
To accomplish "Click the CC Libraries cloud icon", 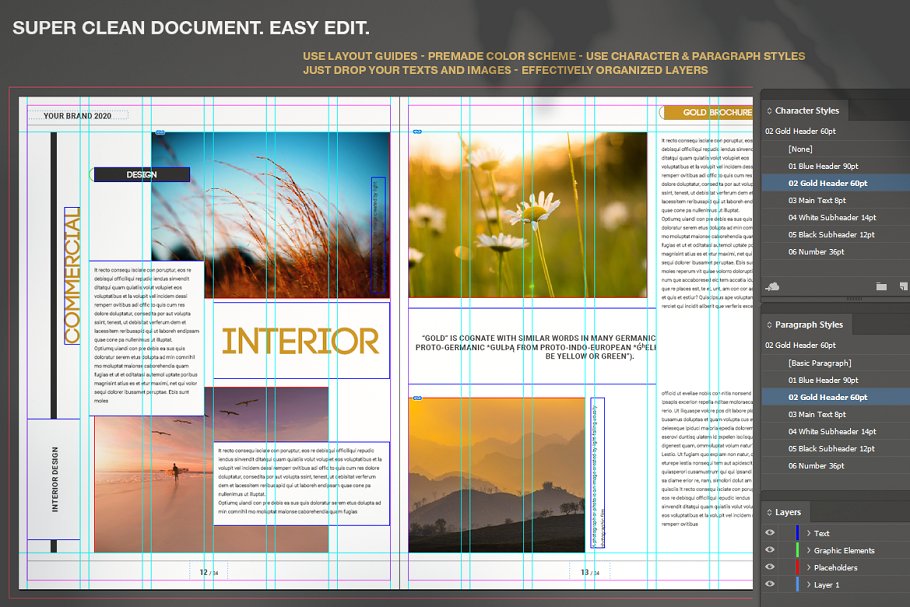I will [771, 287].
